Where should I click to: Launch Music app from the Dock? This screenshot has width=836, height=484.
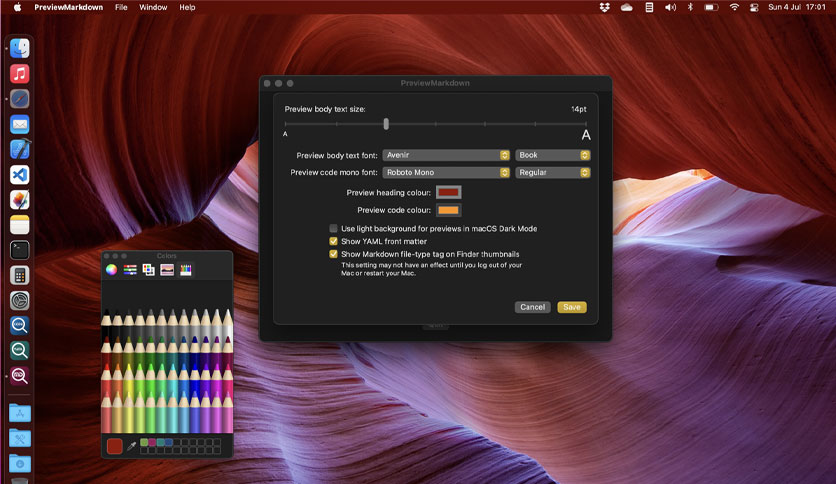(x=20, y=74)
